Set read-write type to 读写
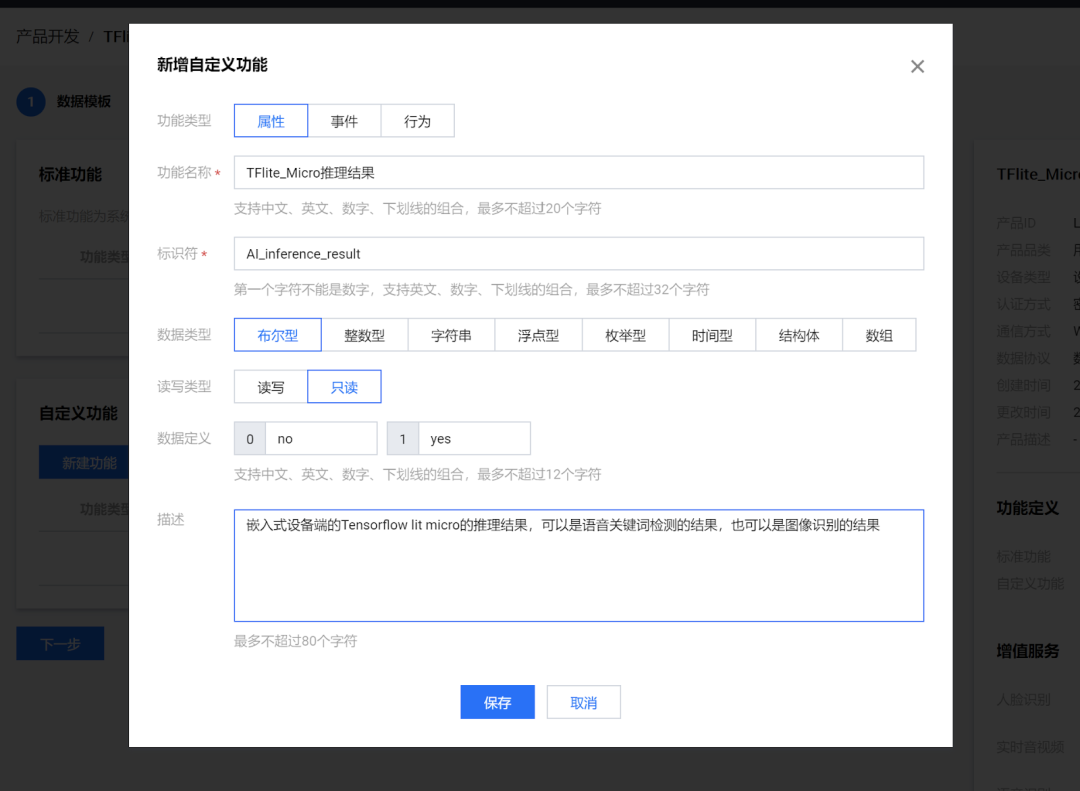 coord(271,387)
